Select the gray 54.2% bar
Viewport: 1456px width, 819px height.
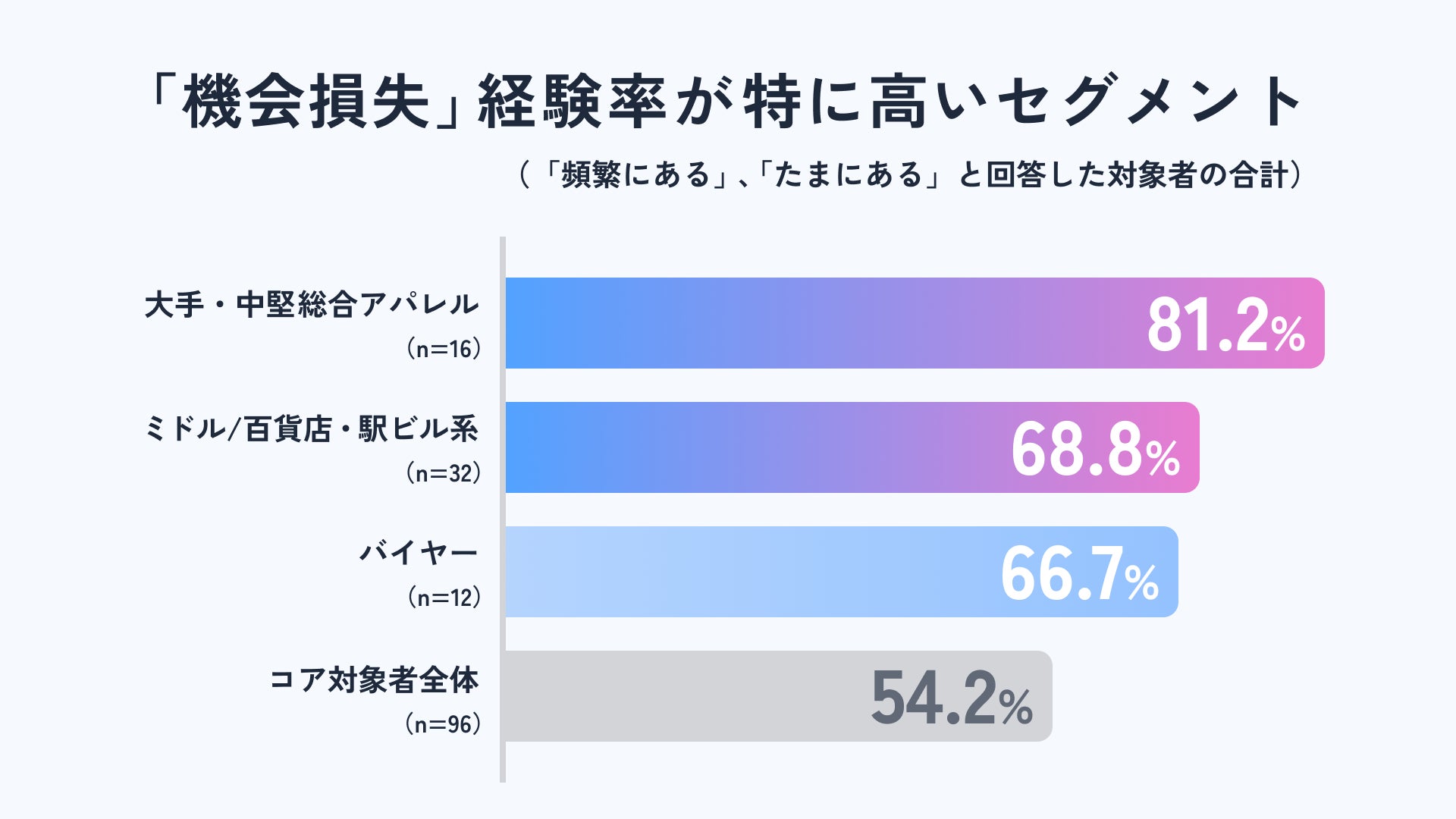point(779,696)
